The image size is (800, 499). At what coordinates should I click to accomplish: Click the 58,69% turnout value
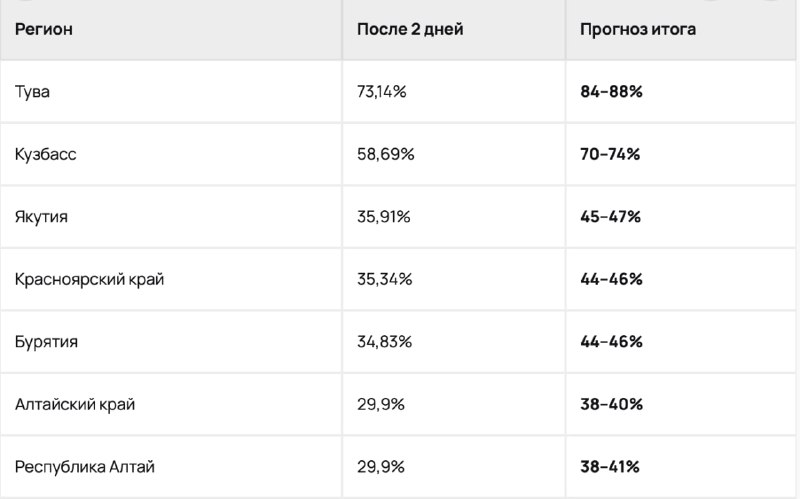[x=386, y=154]
